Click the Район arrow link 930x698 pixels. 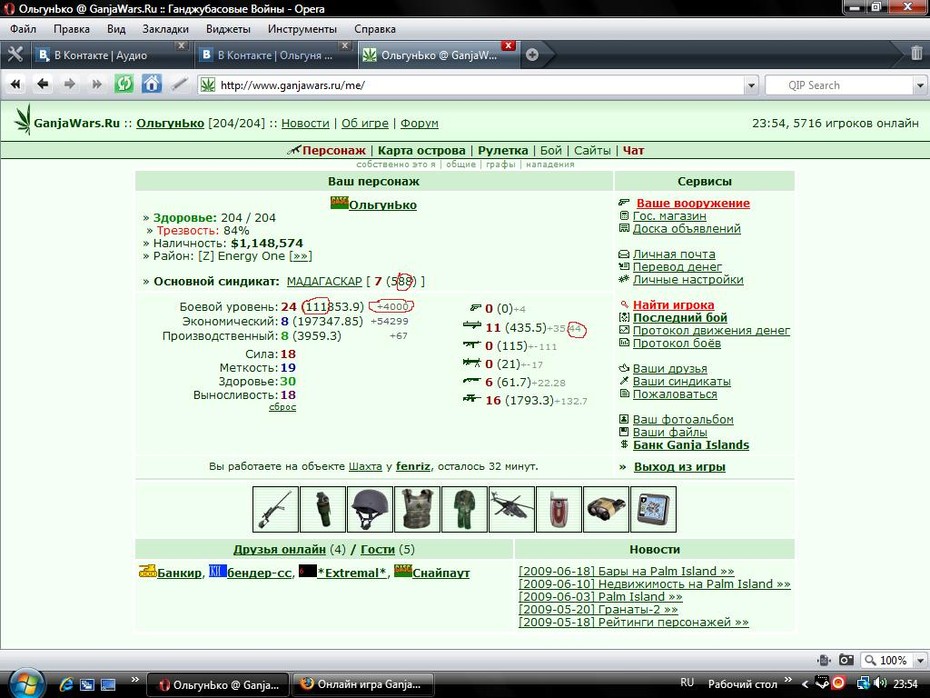coord(300,256)
